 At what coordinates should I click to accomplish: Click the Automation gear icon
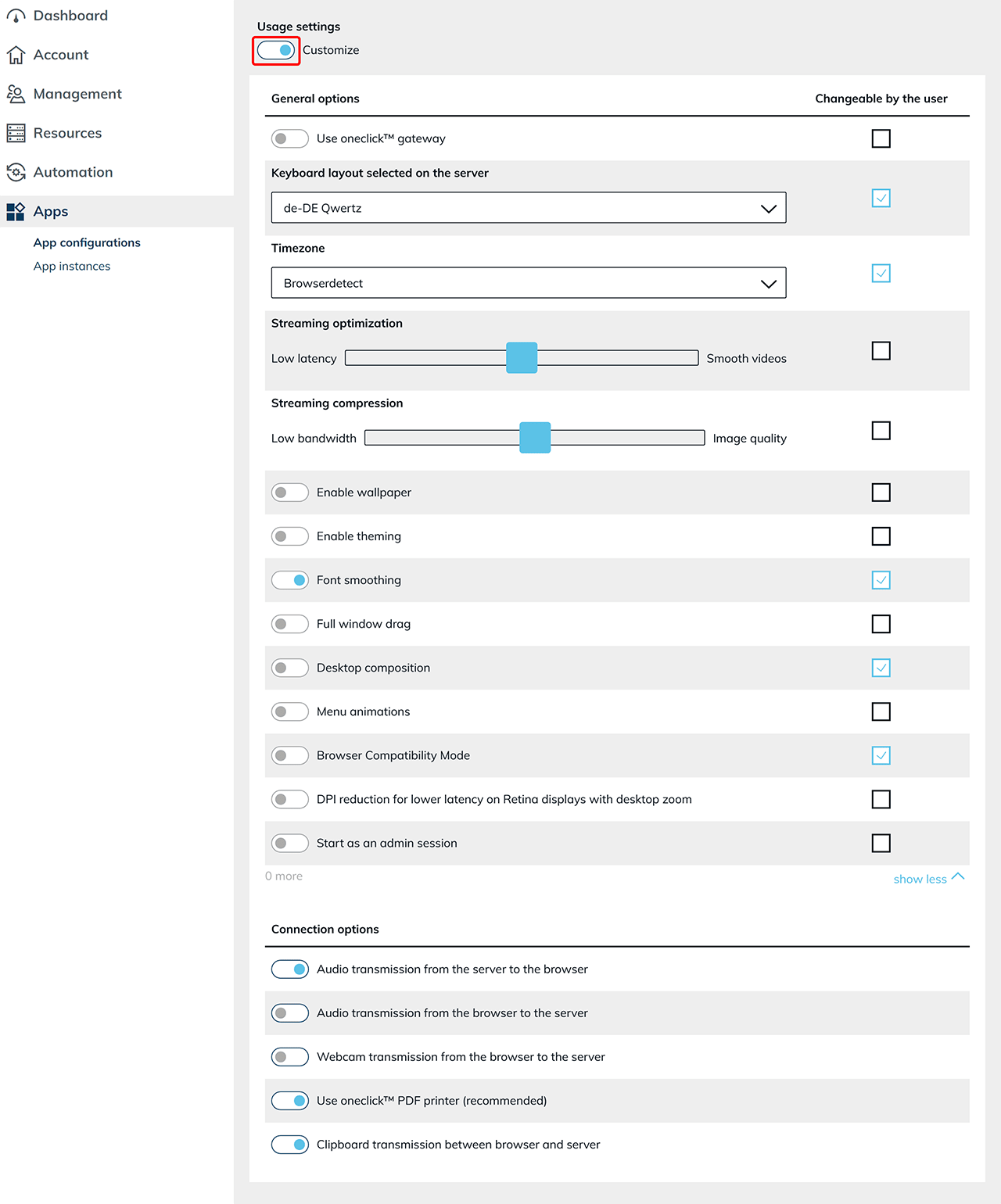click(x=16, y=172)
